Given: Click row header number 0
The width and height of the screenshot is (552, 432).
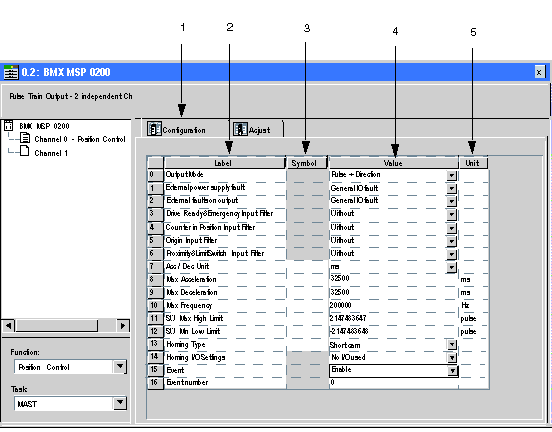Looking at the screenshot, I should click(155, 175).
